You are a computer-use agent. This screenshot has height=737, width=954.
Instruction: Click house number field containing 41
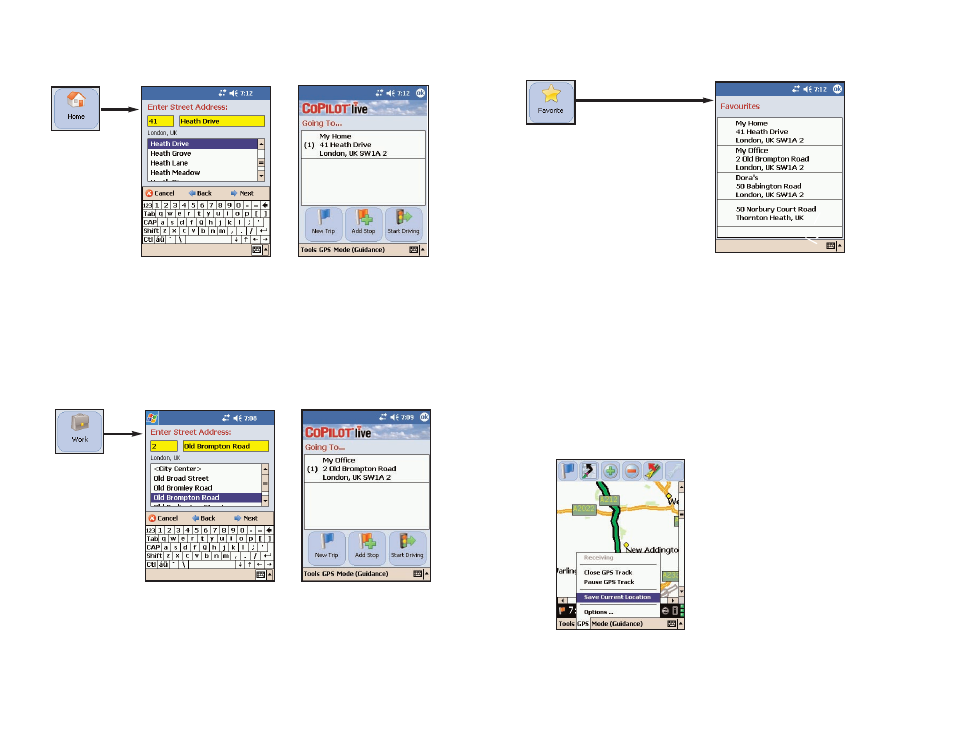[160, 121]
